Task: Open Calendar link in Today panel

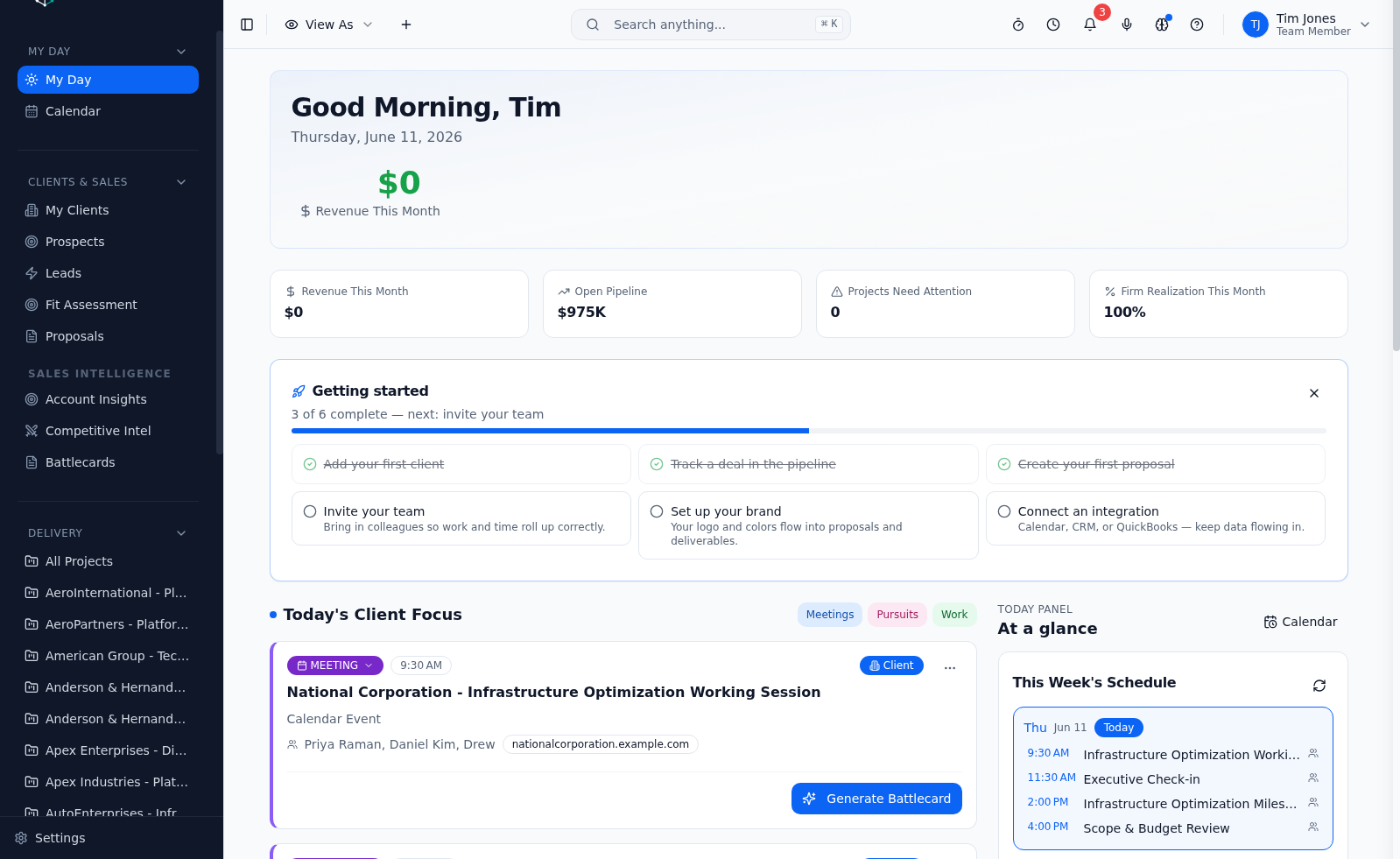Action: click(1300, 622)
